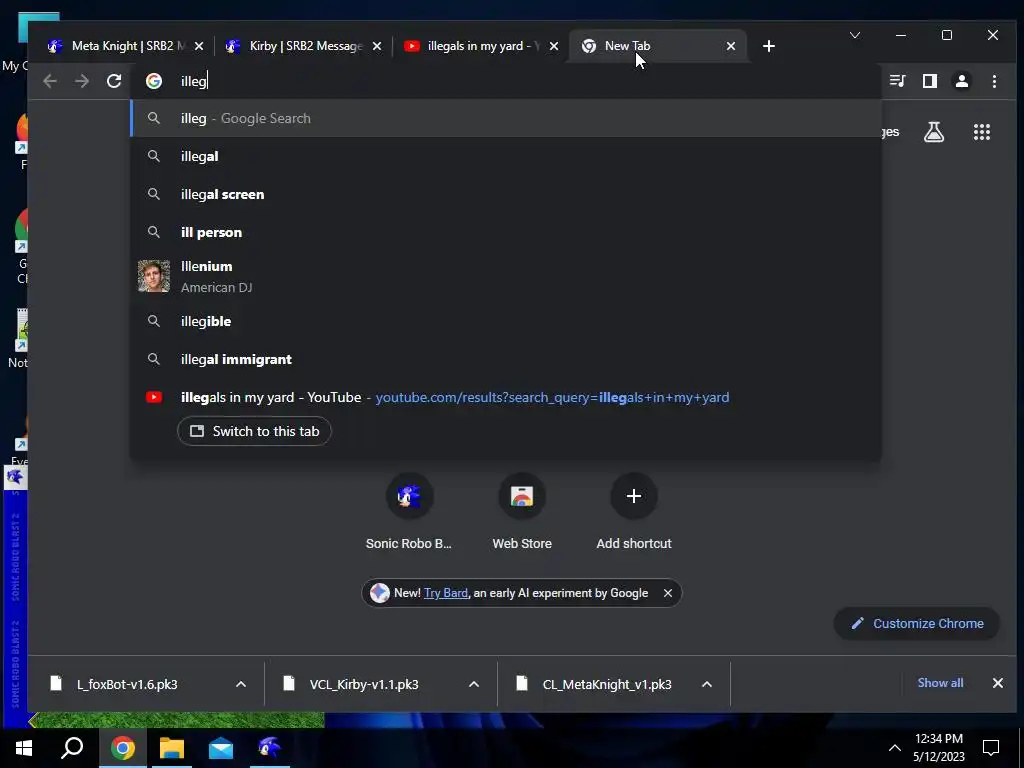Click Customize Chrome button
The width and height of the screenshot is (1024, 768).
pyautogui.click(x=917, y=624)
